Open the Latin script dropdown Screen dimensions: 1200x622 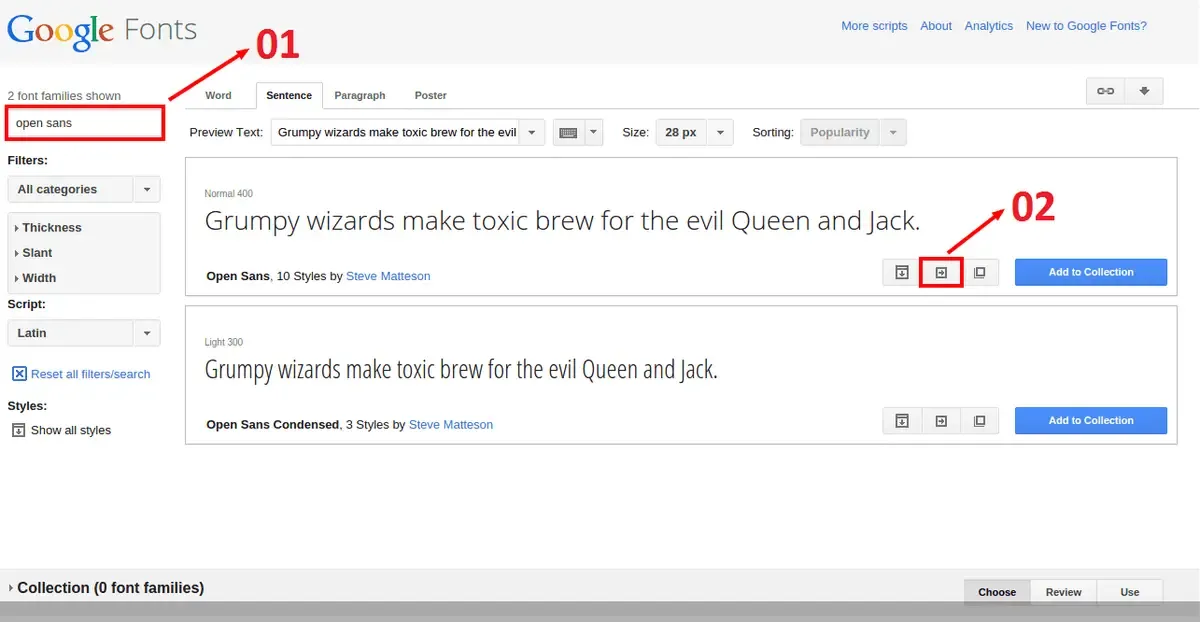[x=84, y=333]
